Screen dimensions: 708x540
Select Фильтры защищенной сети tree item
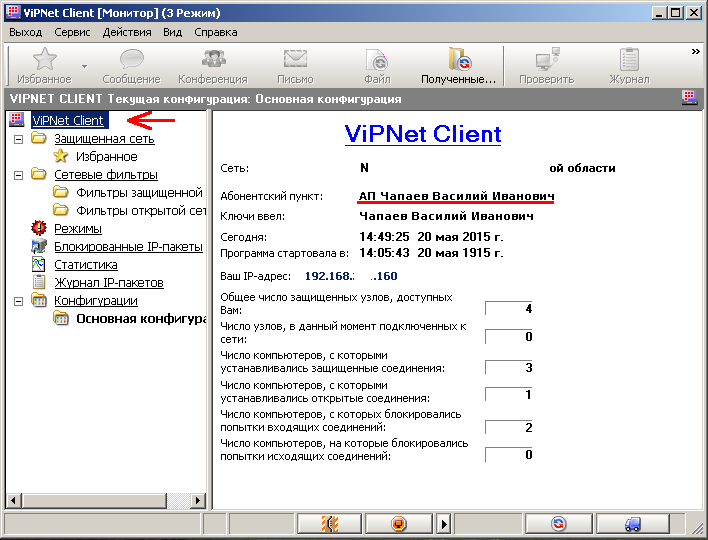coord(139,193)
